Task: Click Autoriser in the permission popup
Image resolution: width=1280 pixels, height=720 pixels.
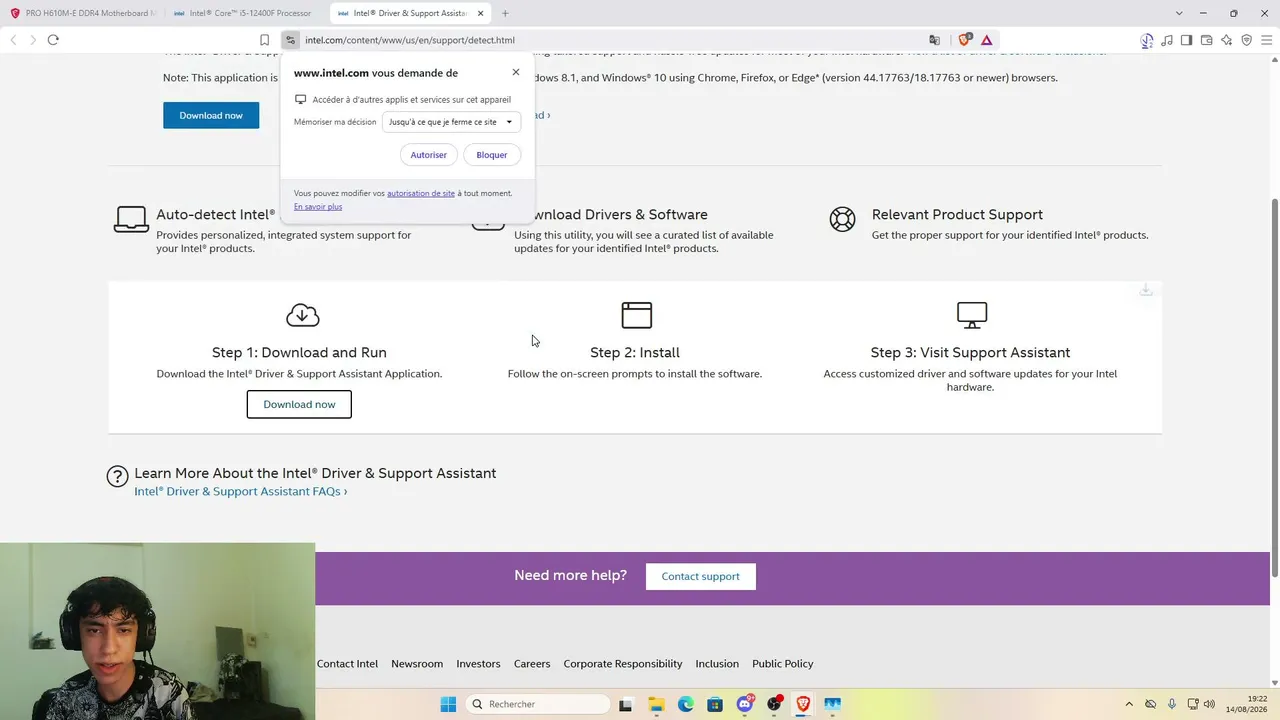Action: [429, 155]
